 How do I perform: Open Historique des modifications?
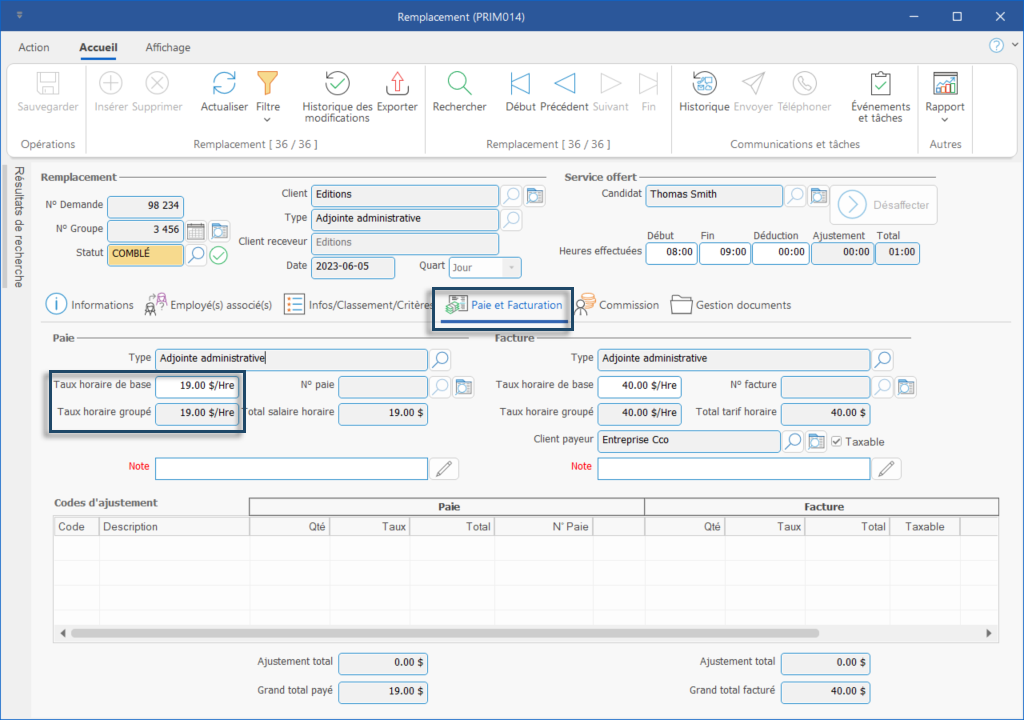[337, 84]
